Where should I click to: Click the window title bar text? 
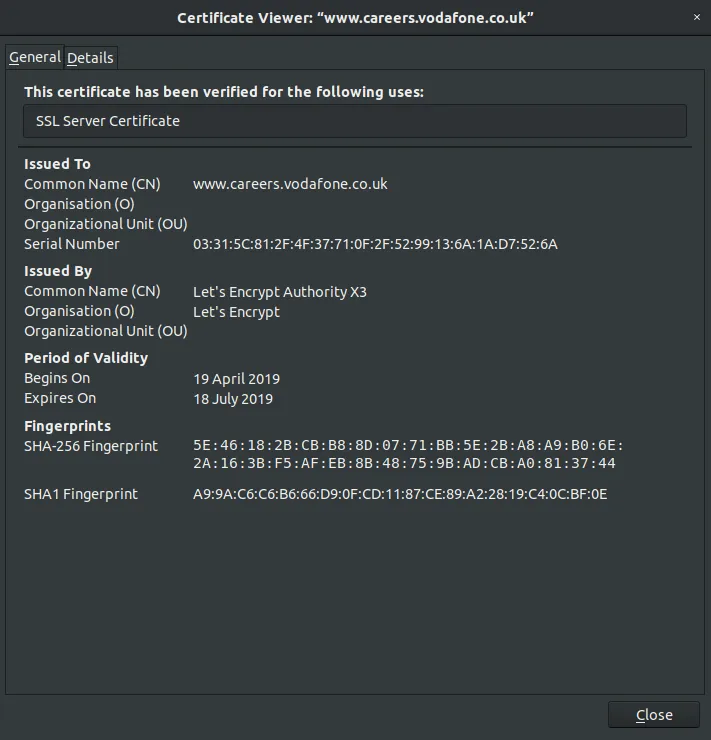pos(355,18)
